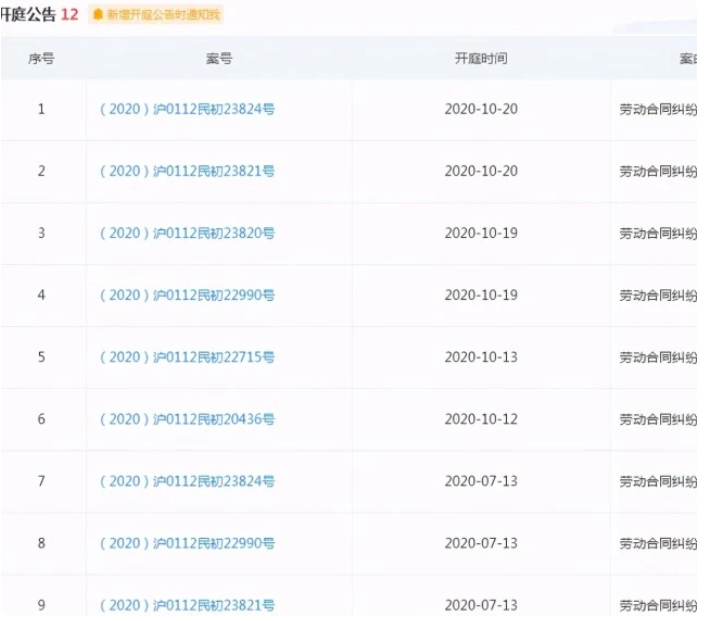The image size is (704, 621).
Task: Open case link 沪0112民初23821号 in row 2
Action: [187, 171]
